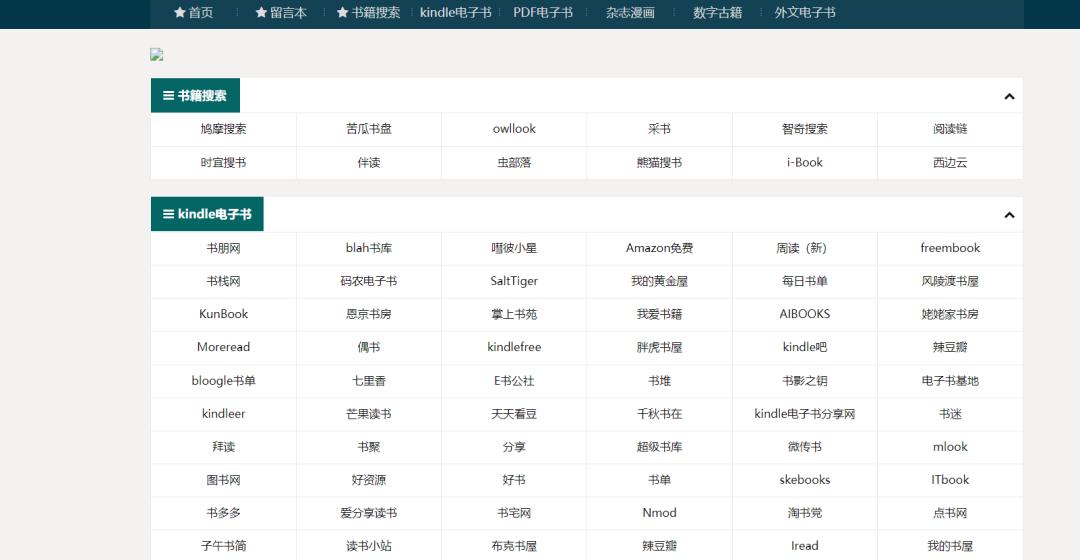Screen dimensions: 1080x560
Task: Open the 智奇搜索 link
Action: 804,129
